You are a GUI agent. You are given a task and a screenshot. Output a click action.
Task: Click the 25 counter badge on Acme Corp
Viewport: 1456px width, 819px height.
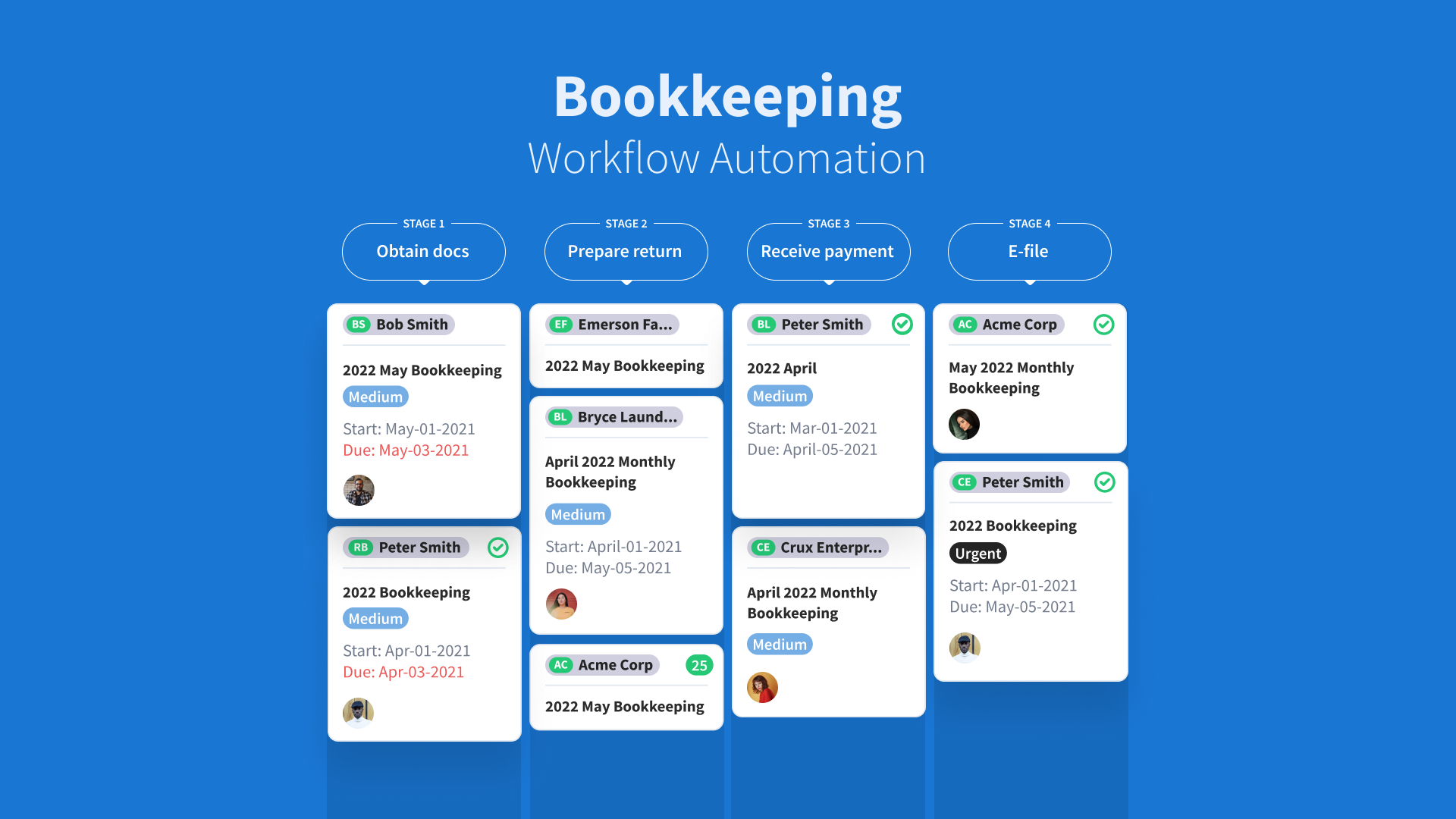tap(698, 665)
